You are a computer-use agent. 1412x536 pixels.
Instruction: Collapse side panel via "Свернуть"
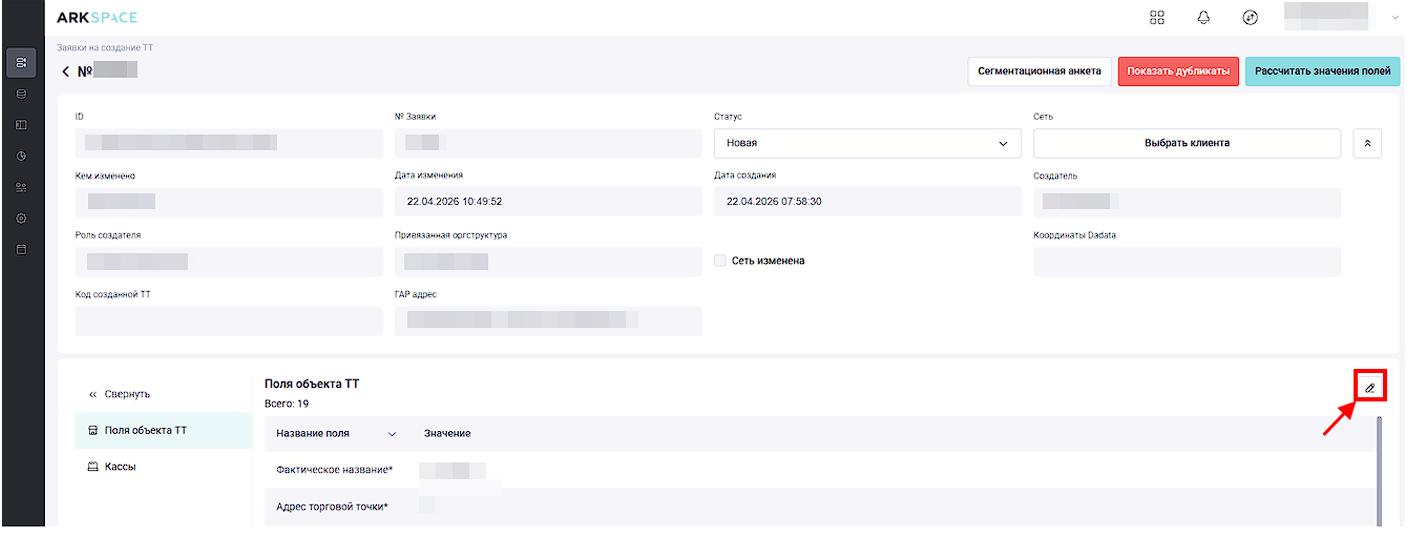[x=127, y=394]
